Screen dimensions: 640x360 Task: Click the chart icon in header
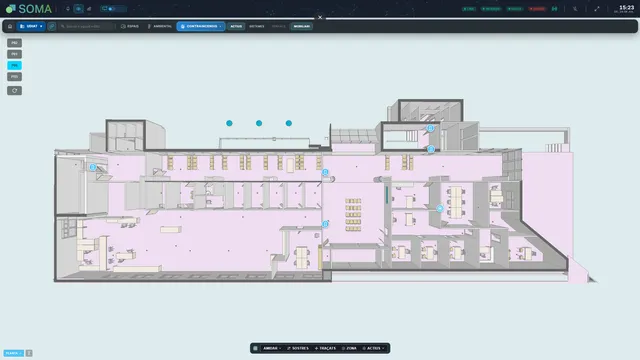(x=89, y=9)
